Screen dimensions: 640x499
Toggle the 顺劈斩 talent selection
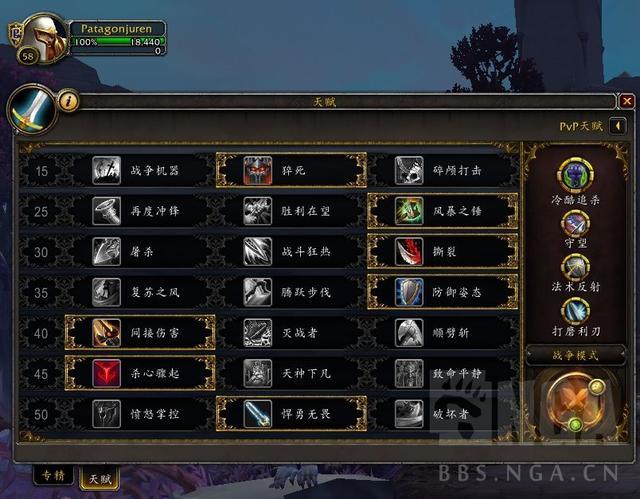pos(443,333)
